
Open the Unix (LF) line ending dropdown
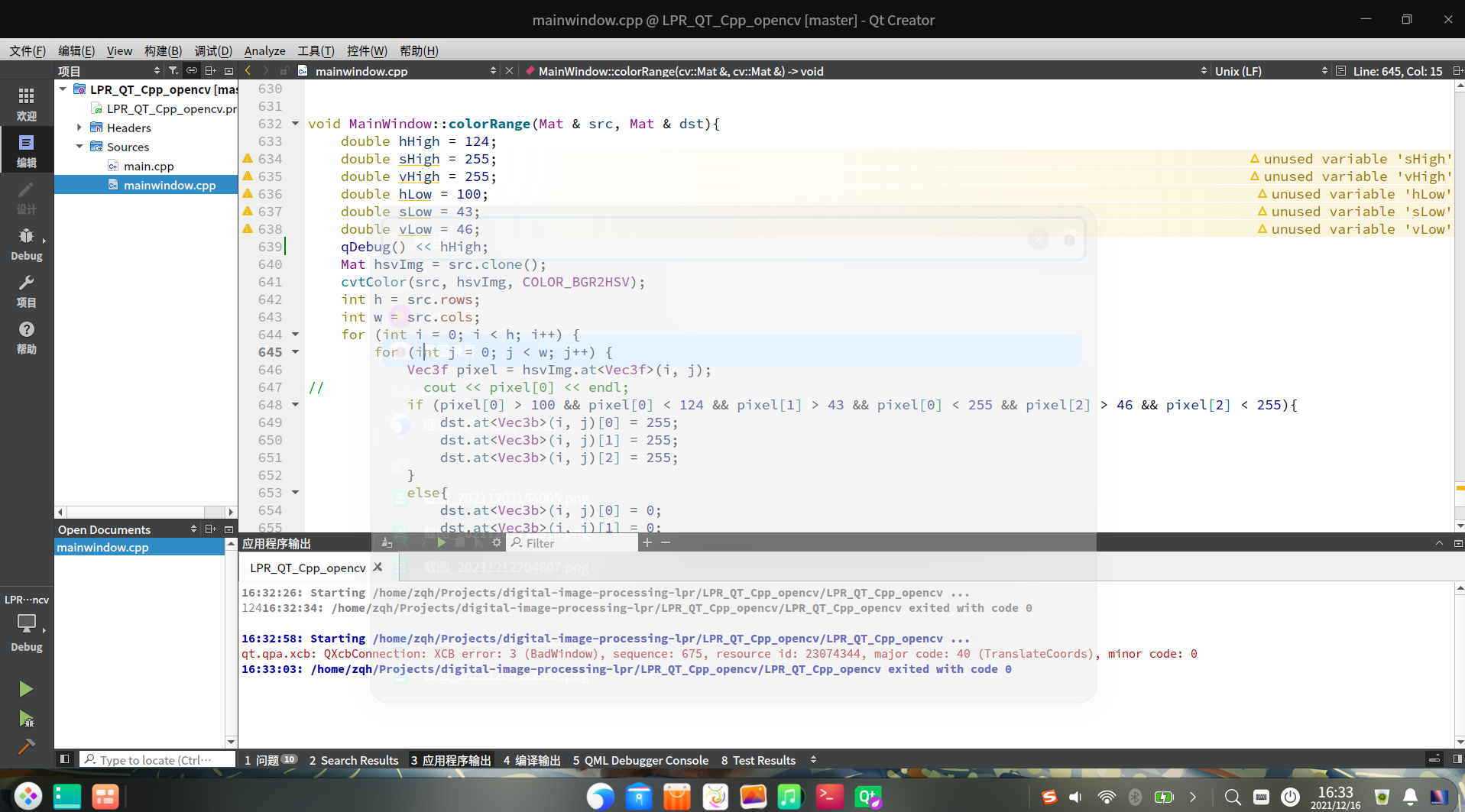pyautogui.click(x=1237, y=71)
